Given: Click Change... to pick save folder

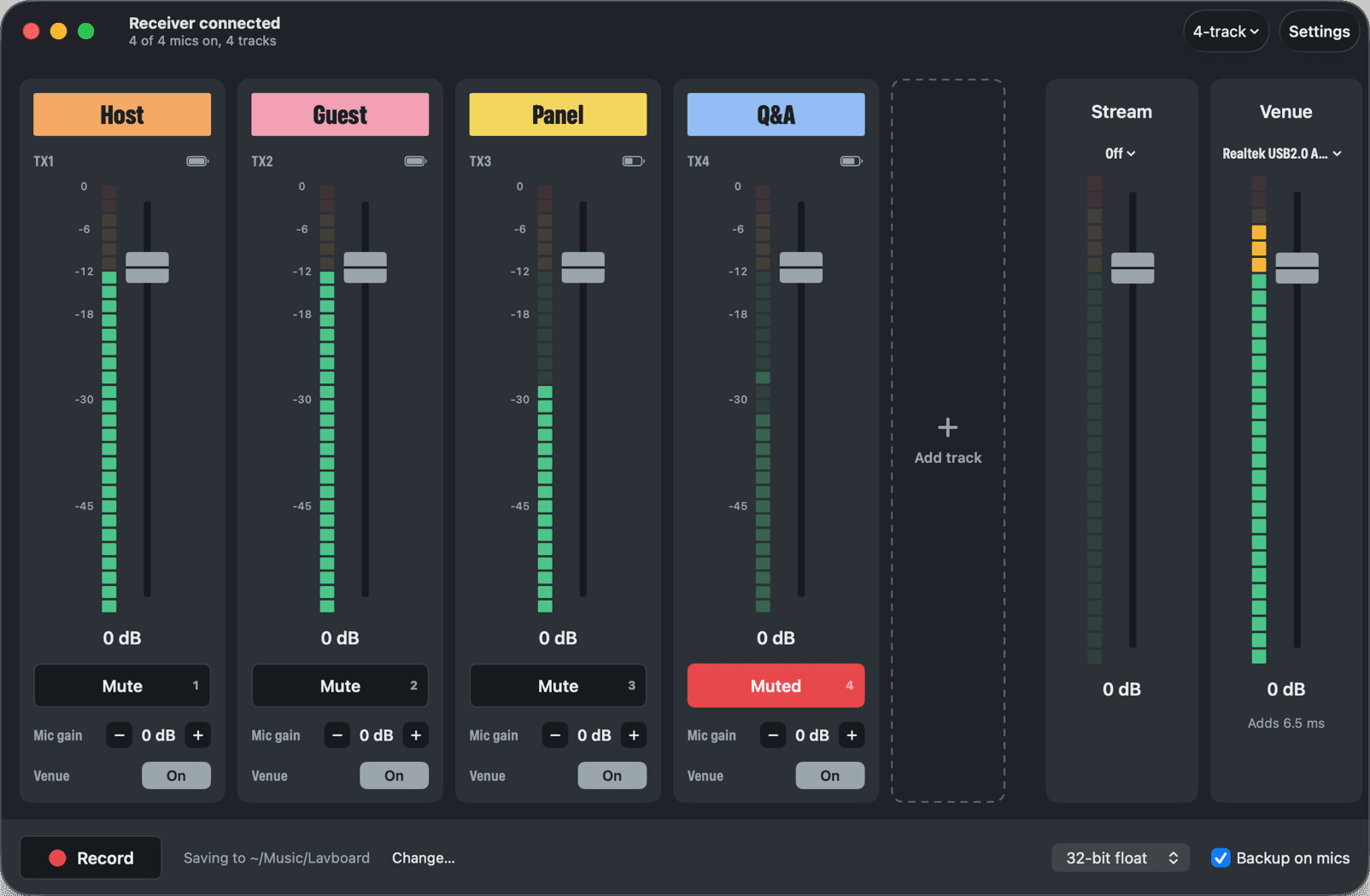Looking at the screenshot, I should coord(423,858).
